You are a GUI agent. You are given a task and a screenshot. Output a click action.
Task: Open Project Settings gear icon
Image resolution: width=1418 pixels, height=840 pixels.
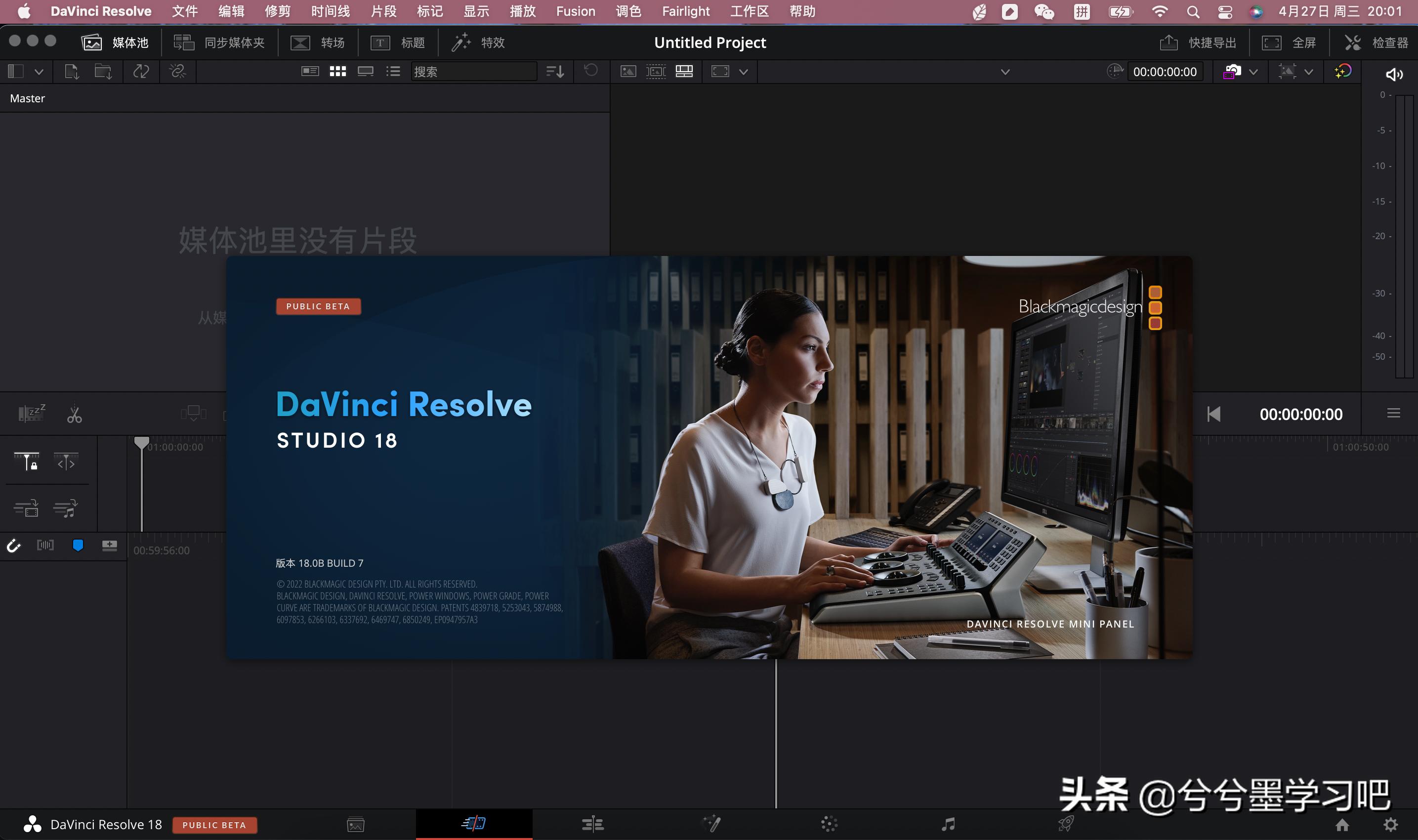1390,825
